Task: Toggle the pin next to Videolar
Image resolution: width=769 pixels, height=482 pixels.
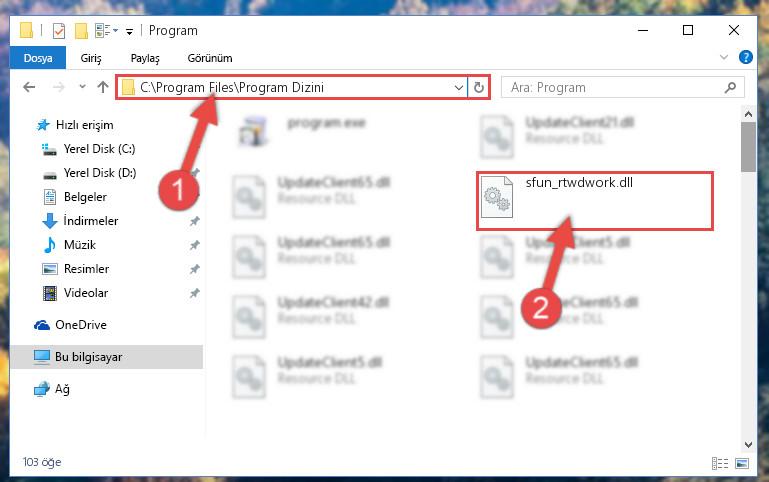Action: pyautogui.click(x=195, y=293)
